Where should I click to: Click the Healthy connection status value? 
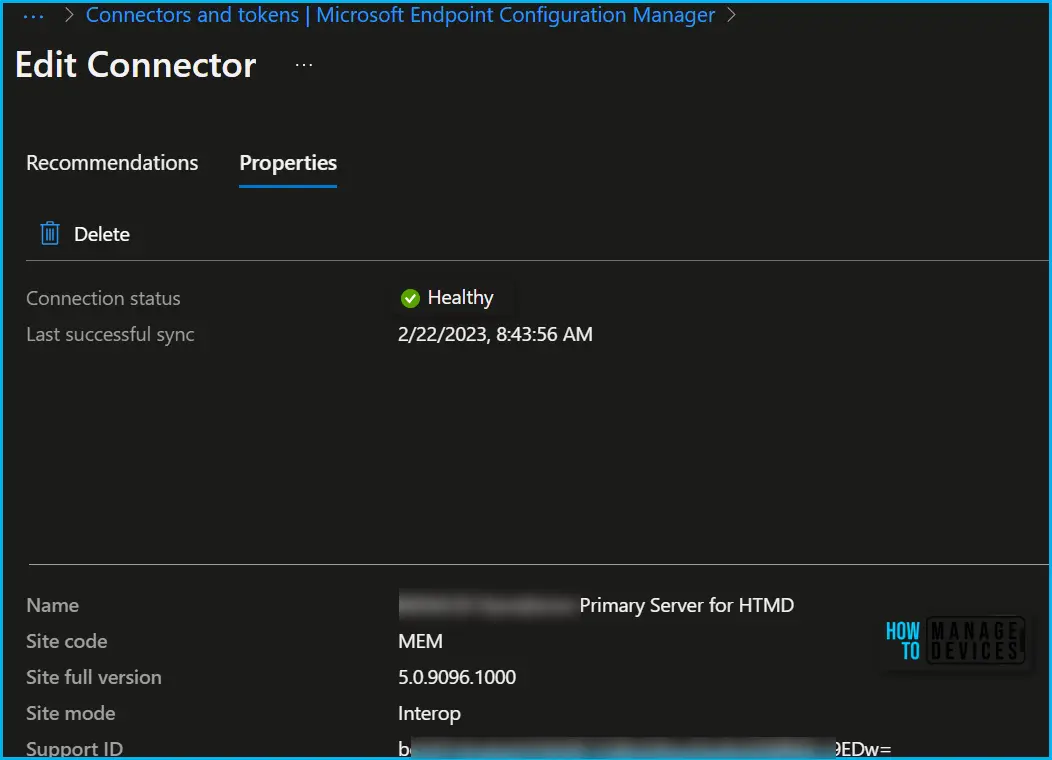[x=460, y=297]
